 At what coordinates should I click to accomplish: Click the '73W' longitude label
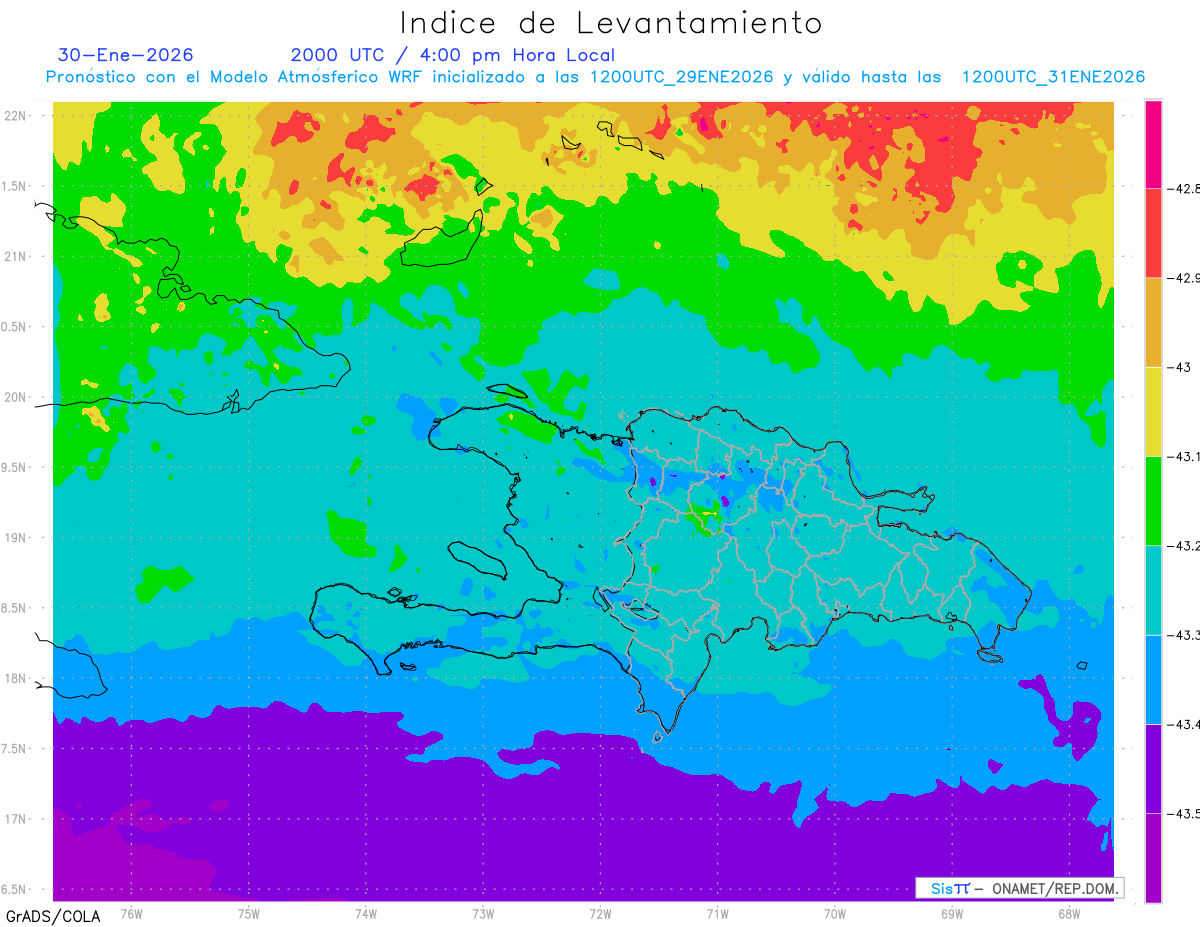tap(483, 914)
